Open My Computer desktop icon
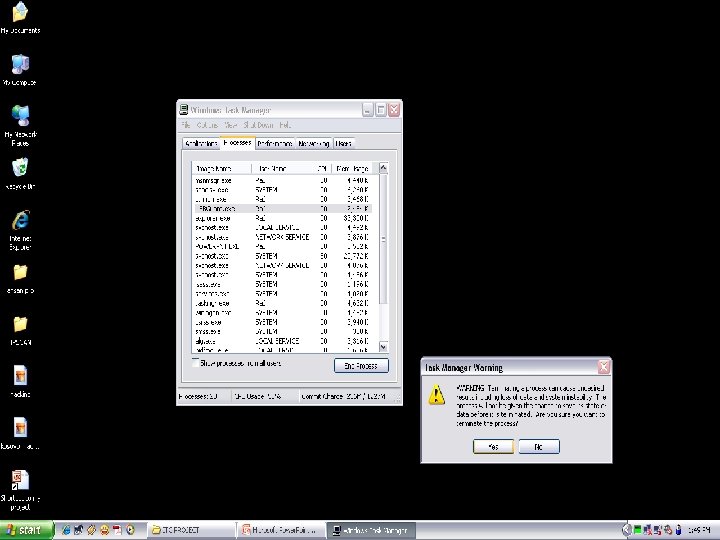The height and width of the screenshot is (540, 720). tap(20, 70)
